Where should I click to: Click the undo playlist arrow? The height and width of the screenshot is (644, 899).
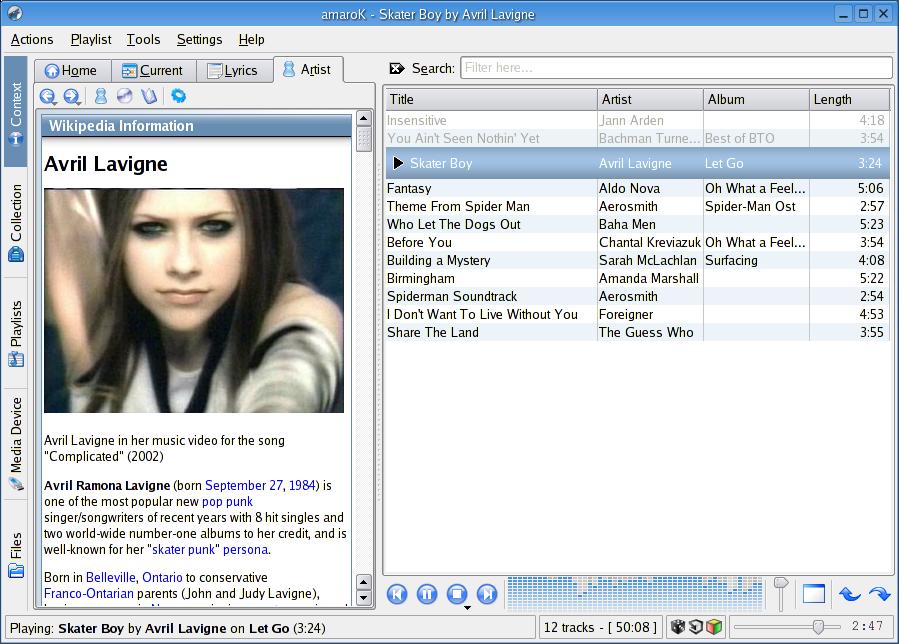(849, 594)
